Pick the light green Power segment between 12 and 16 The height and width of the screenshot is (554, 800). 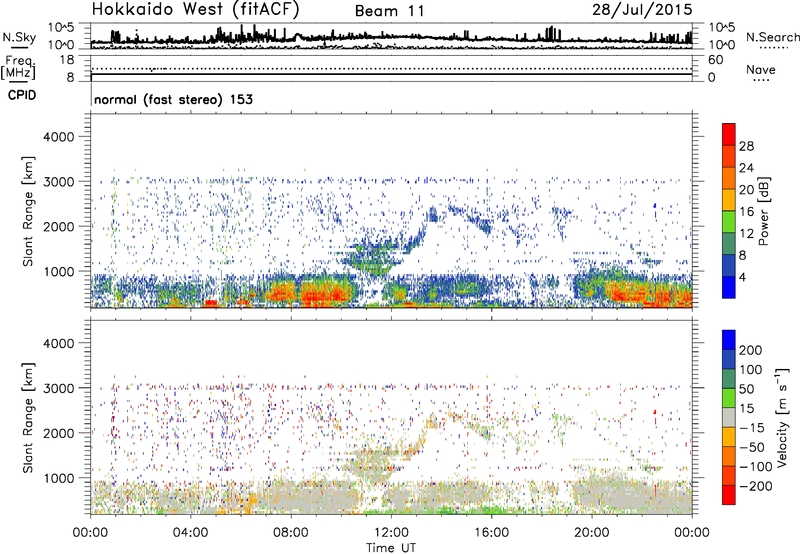[729, 221]
